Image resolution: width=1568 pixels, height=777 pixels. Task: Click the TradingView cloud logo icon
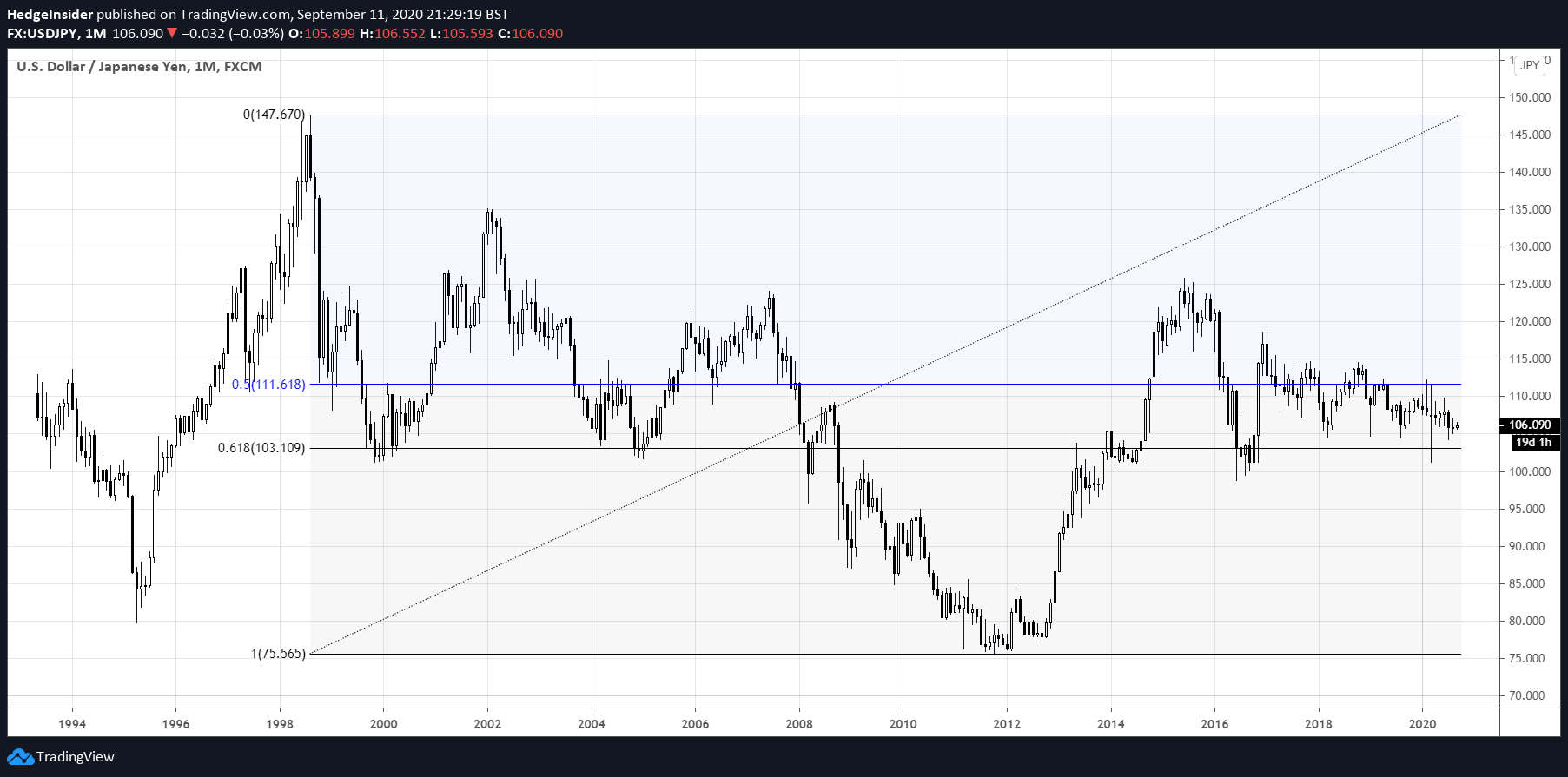coord(20,757)
